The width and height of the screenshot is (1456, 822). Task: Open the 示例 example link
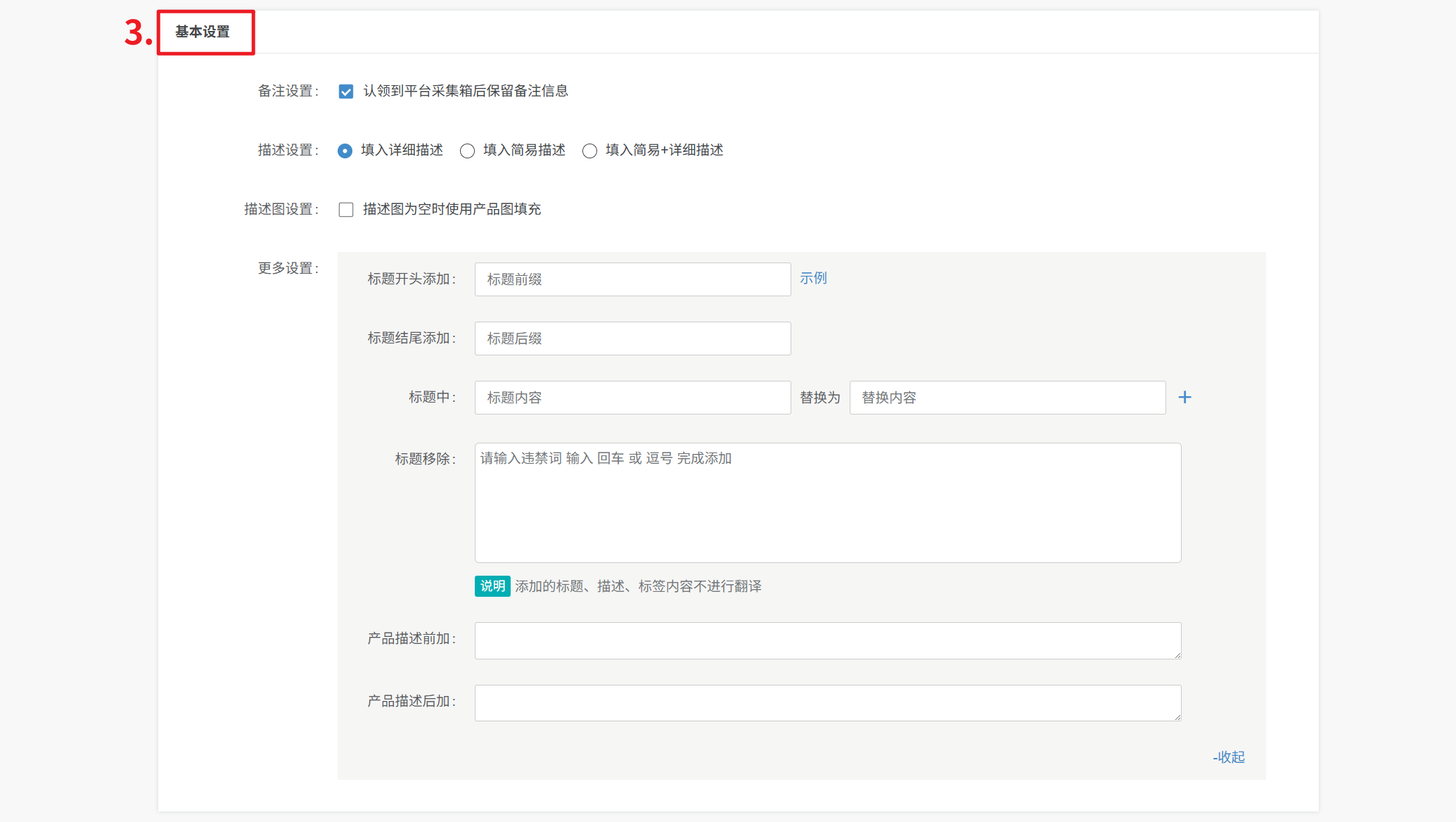[813, 278]
